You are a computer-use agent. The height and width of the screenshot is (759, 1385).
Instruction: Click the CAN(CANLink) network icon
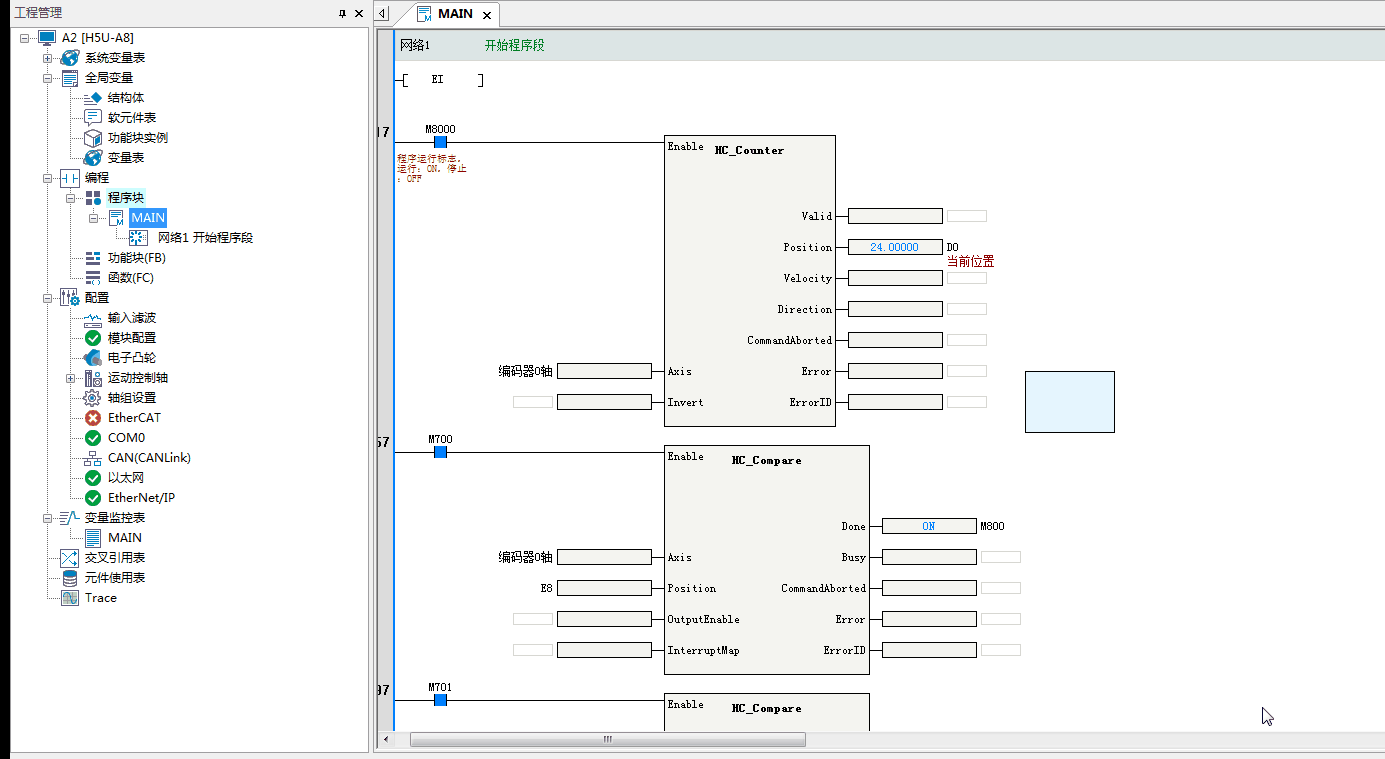pos(93,458)
